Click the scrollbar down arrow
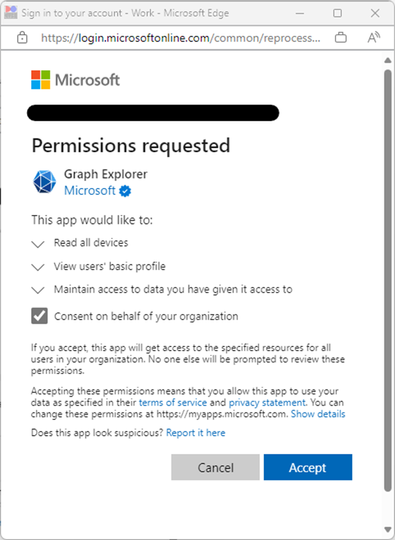The height and width of the screenshot is (540, 395). tap(388, 529)
